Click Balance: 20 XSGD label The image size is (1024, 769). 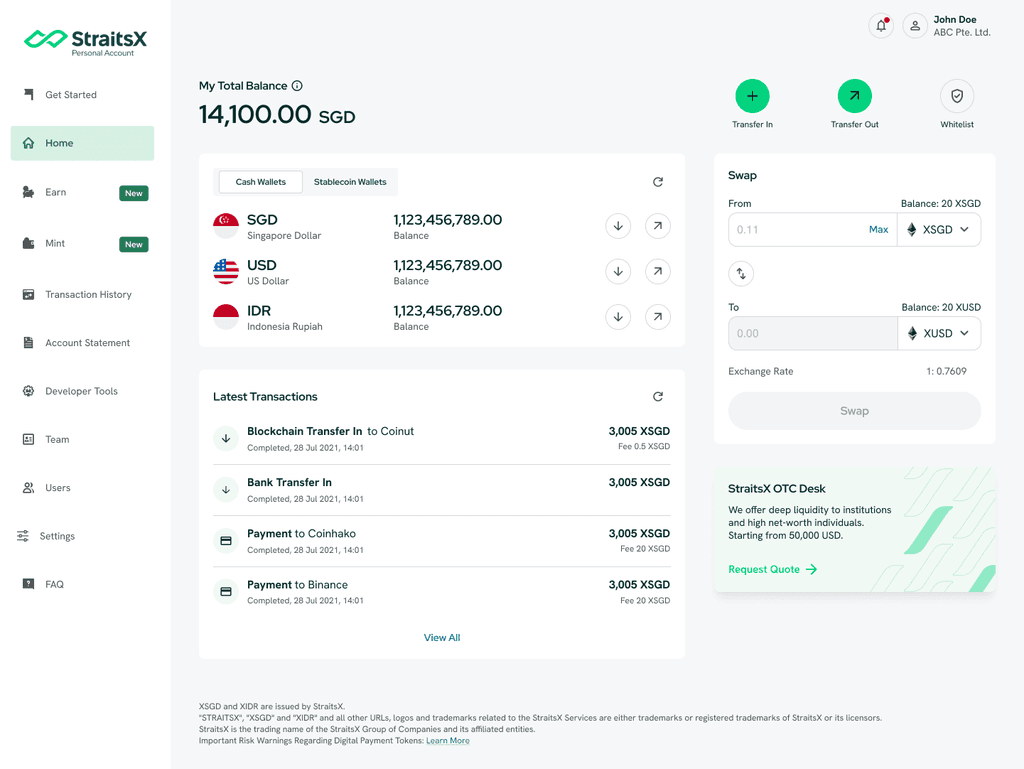coord(940,204)
